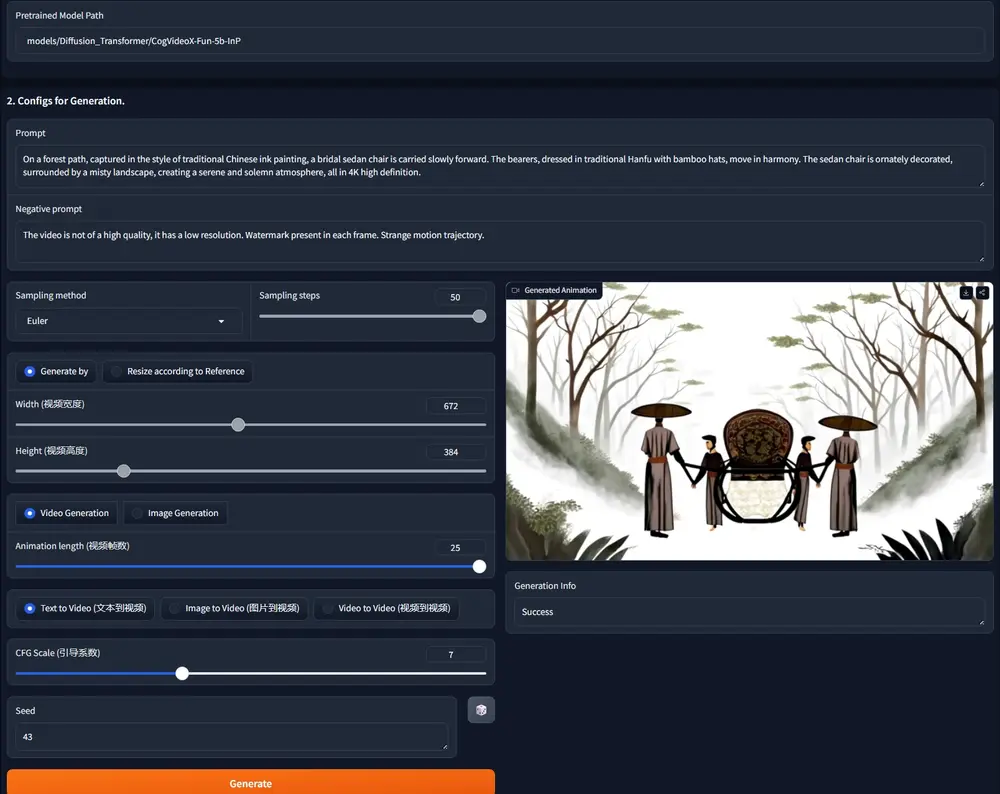
Task: Click the CFG Scale number box
Action: pyautogui.click(x=455, y=654)
